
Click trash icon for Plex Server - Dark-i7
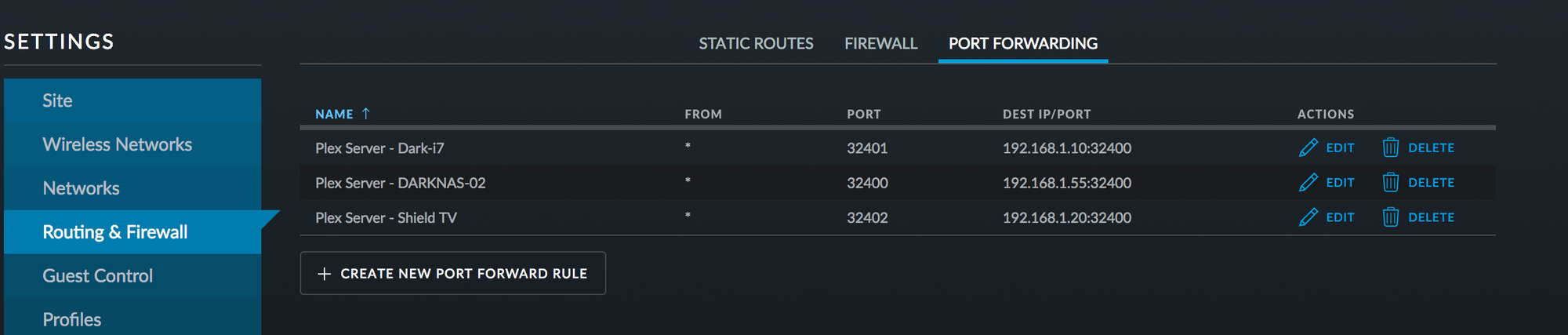tap(1390, 147)
